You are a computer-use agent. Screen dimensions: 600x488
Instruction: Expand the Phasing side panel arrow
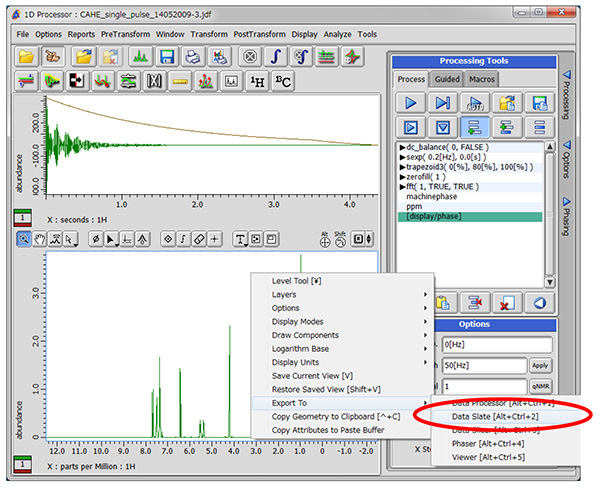566,201
